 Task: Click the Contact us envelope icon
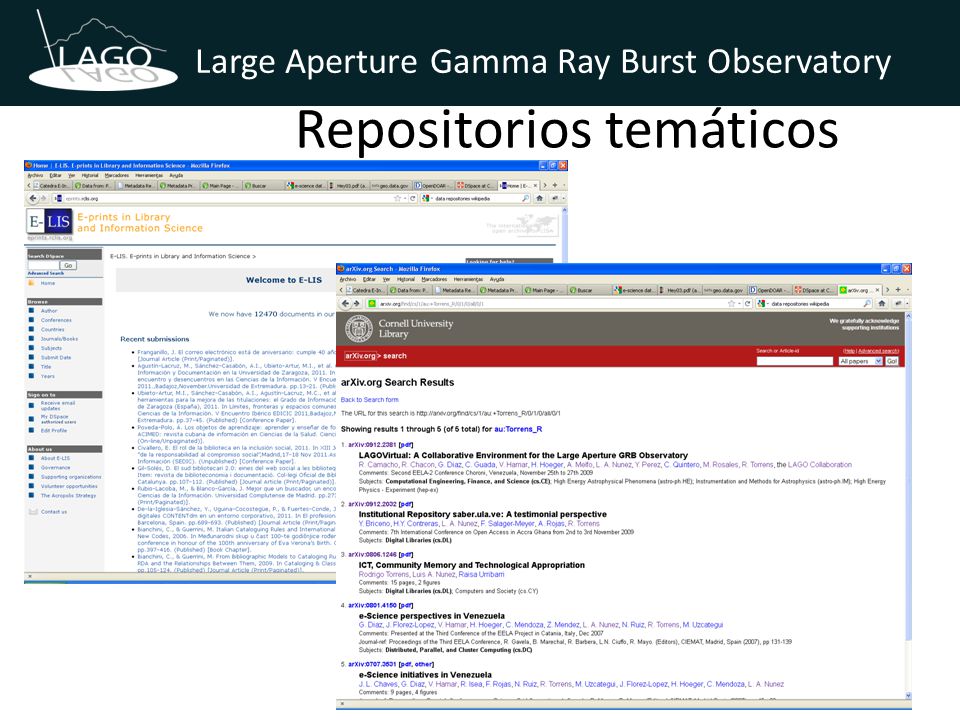pyautogui.click(x=33, y=511)
